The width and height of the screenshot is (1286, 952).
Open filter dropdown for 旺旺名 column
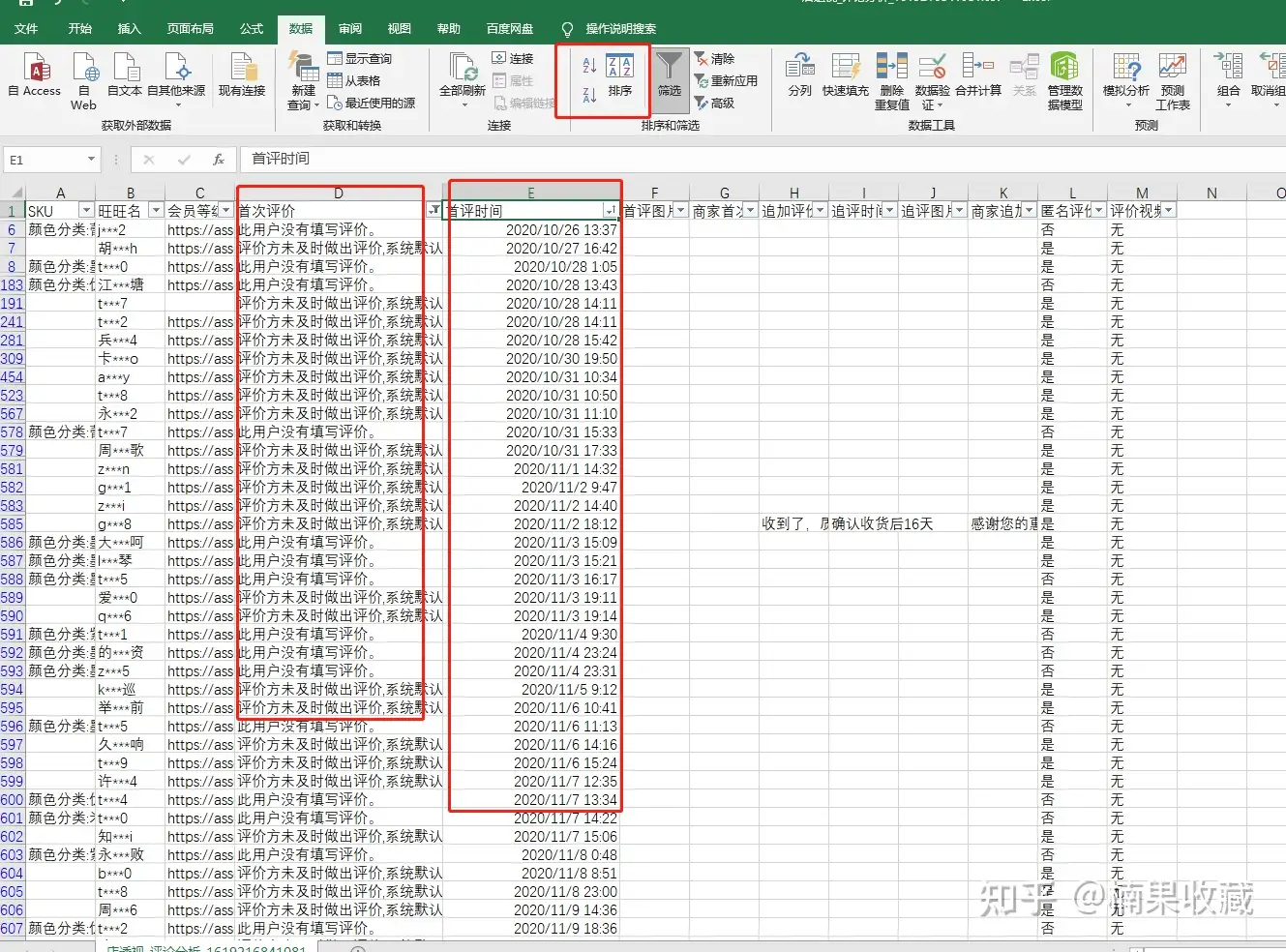click(x=155, y=210)
